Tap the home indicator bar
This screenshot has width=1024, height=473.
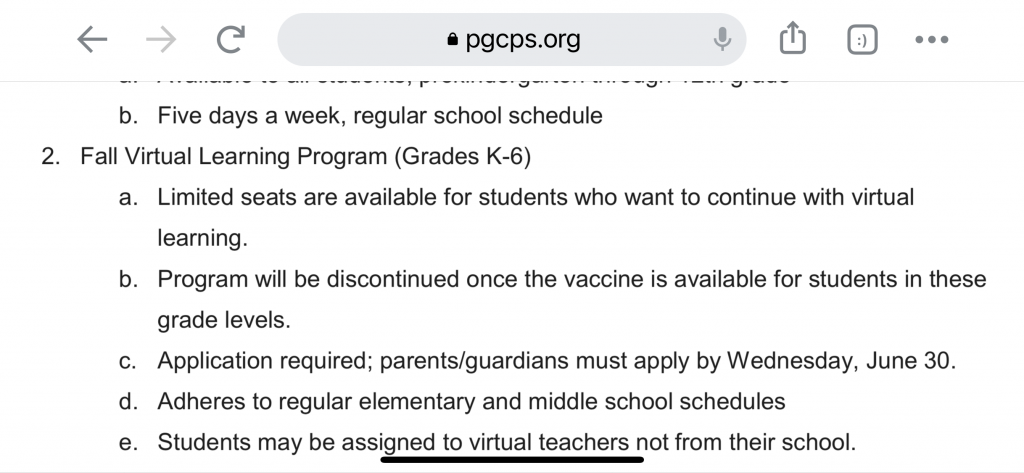click(x=512, y=460)
